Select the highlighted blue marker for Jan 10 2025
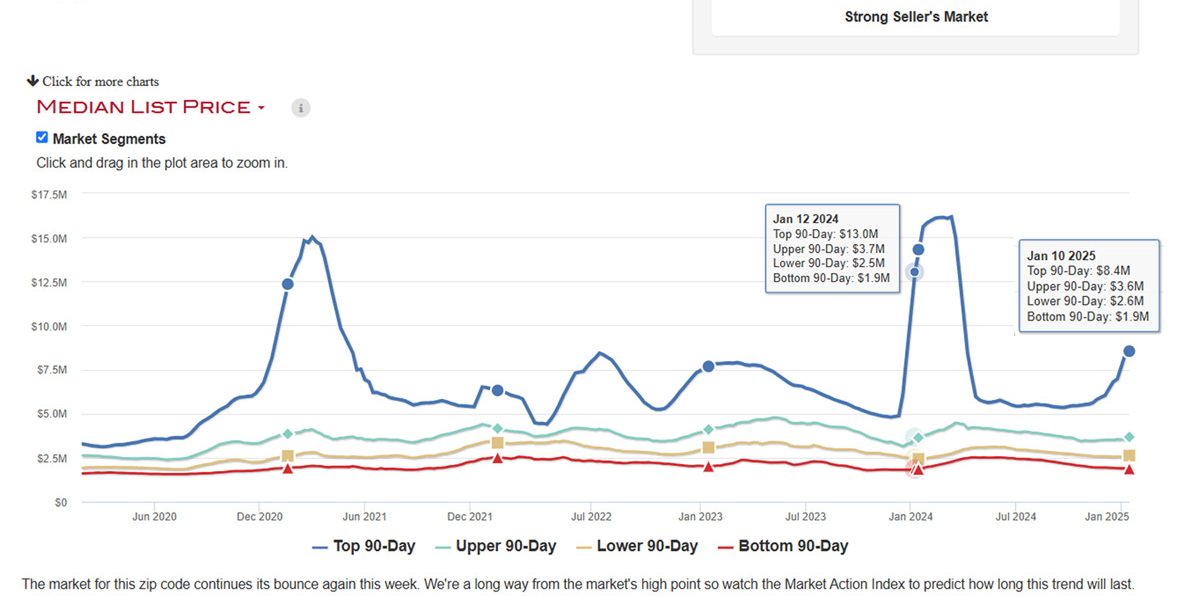 [x=1127, y=351]
